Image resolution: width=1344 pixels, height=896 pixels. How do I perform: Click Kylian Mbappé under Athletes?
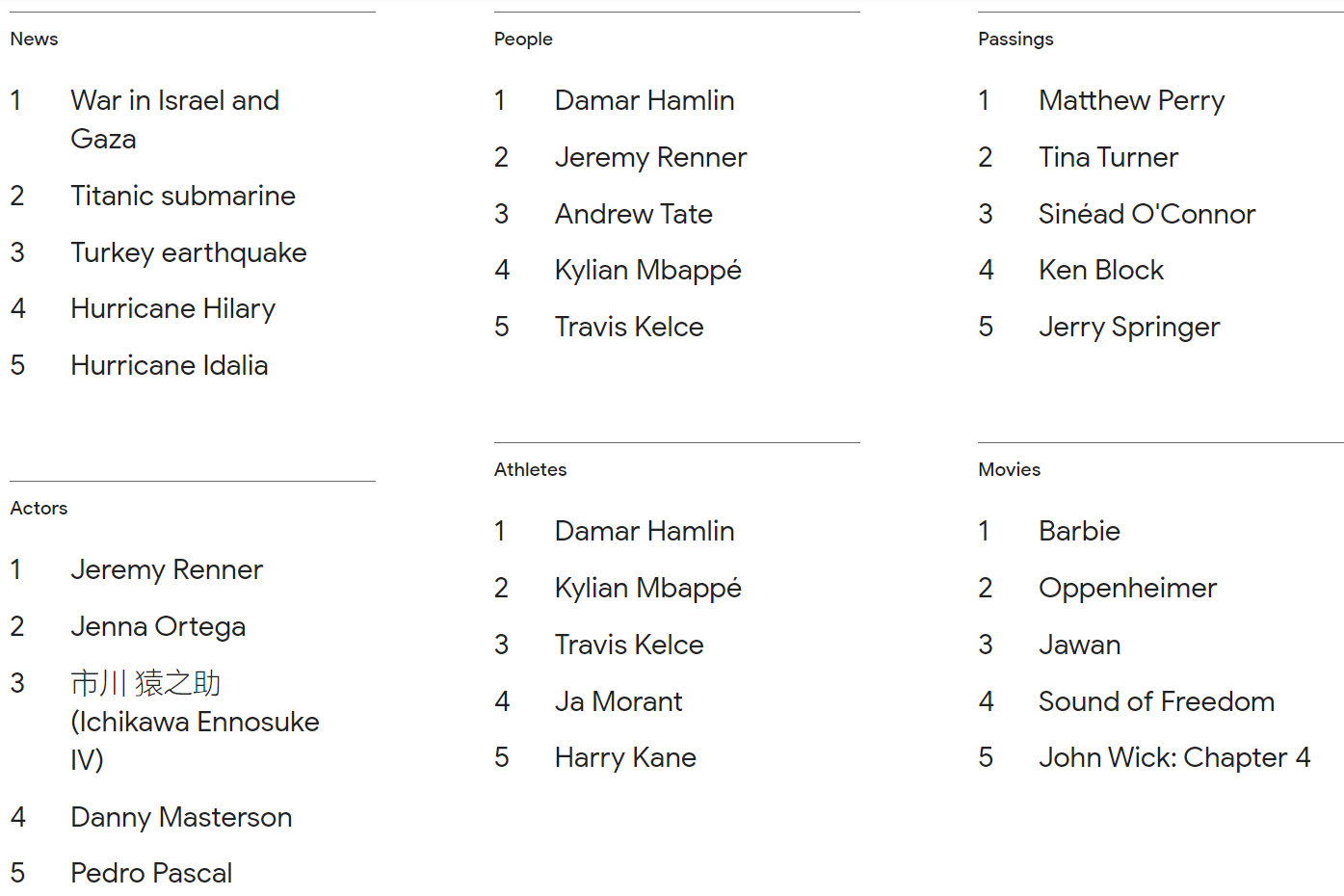click(x=648, y=588)
